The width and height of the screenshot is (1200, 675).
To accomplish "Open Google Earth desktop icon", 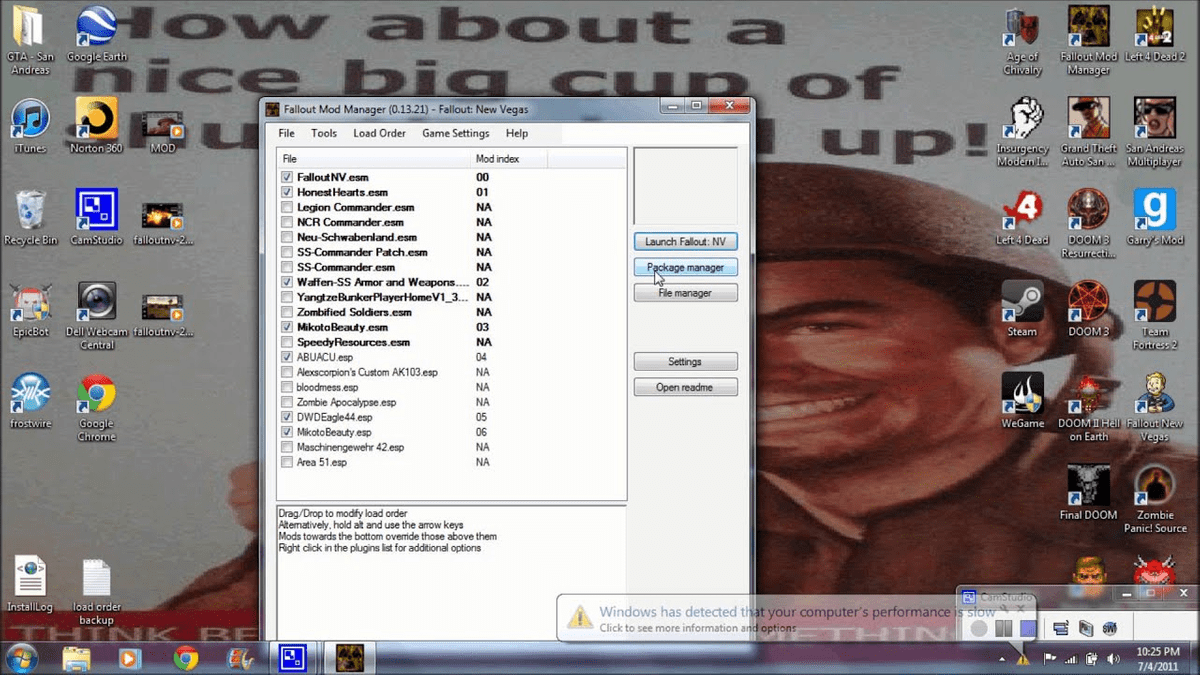I will coord(96,29).
